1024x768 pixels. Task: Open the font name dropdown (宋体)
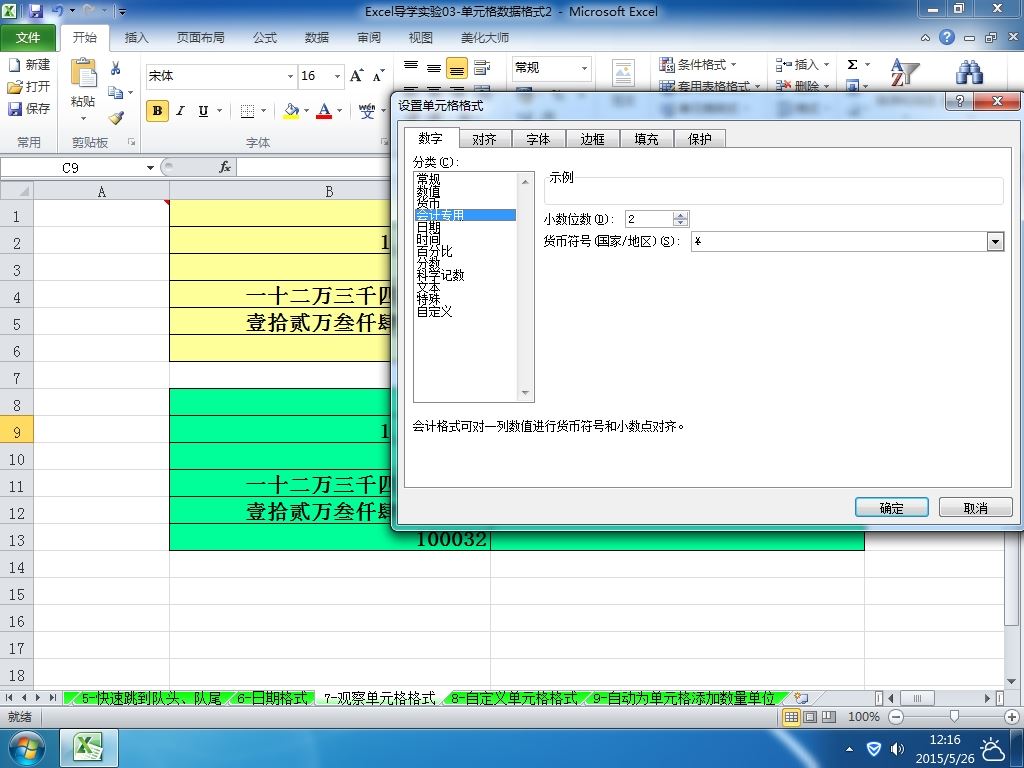point(291,76)
